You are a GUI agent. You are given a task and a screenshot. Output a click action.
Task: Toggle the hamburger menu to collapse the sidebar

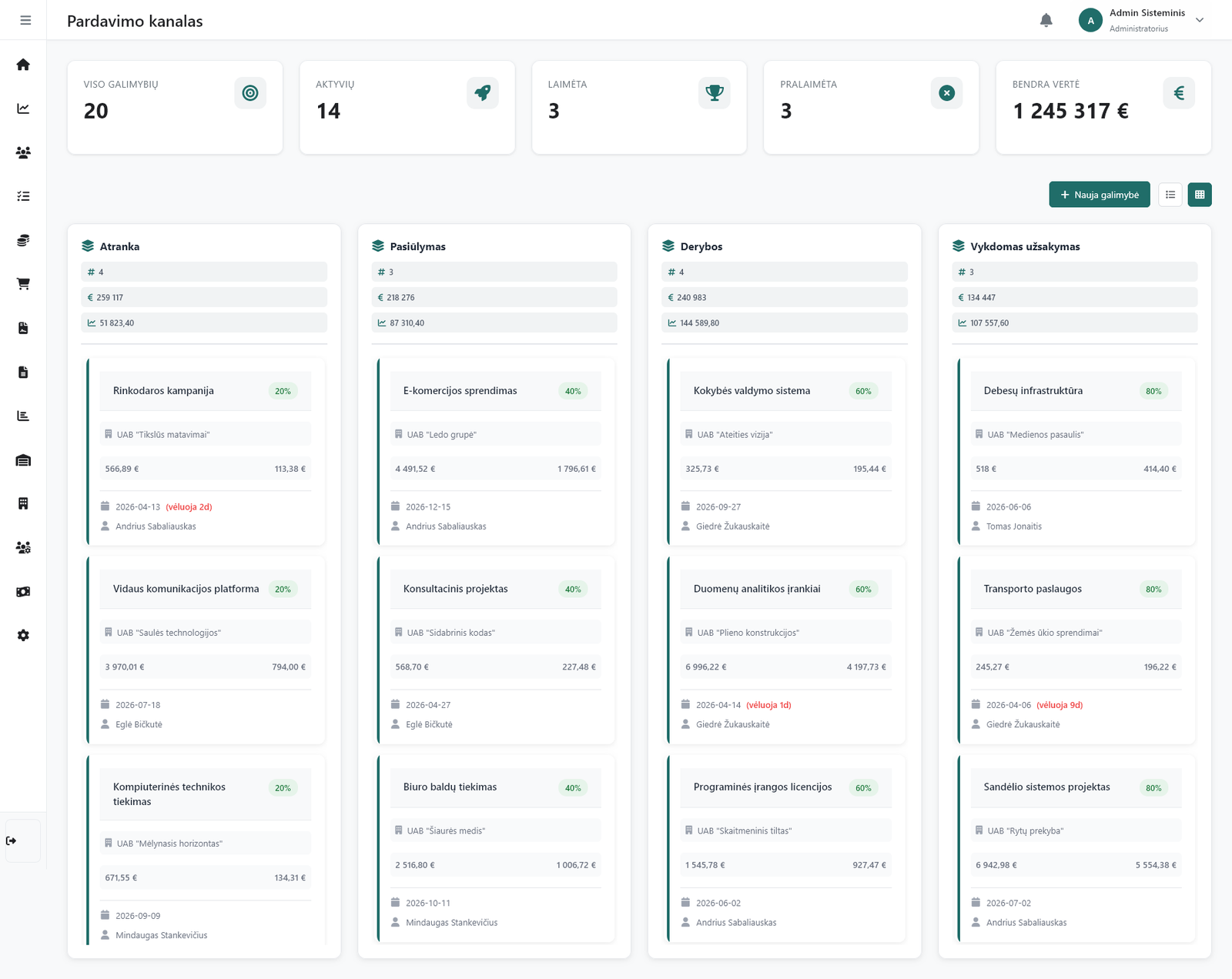pos(25,20)
